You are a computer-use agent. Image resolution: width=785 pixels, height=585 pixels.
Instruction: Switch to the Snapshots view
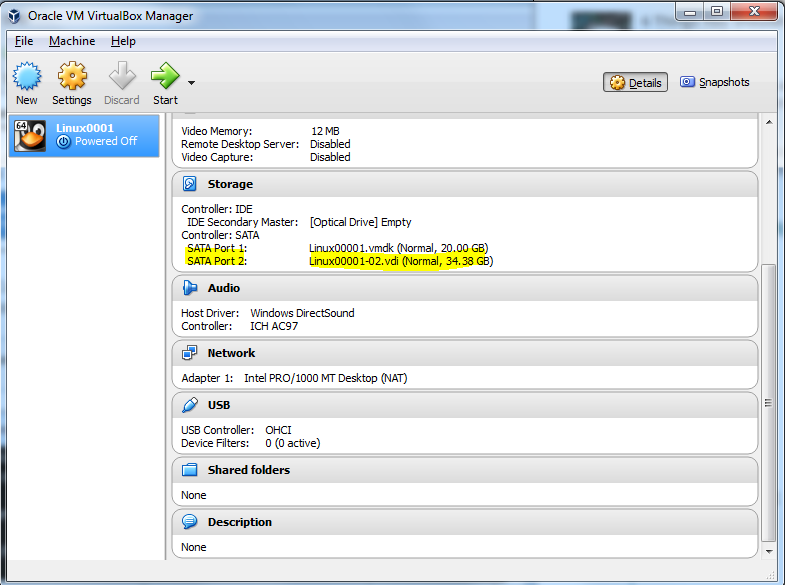[714, 82]
